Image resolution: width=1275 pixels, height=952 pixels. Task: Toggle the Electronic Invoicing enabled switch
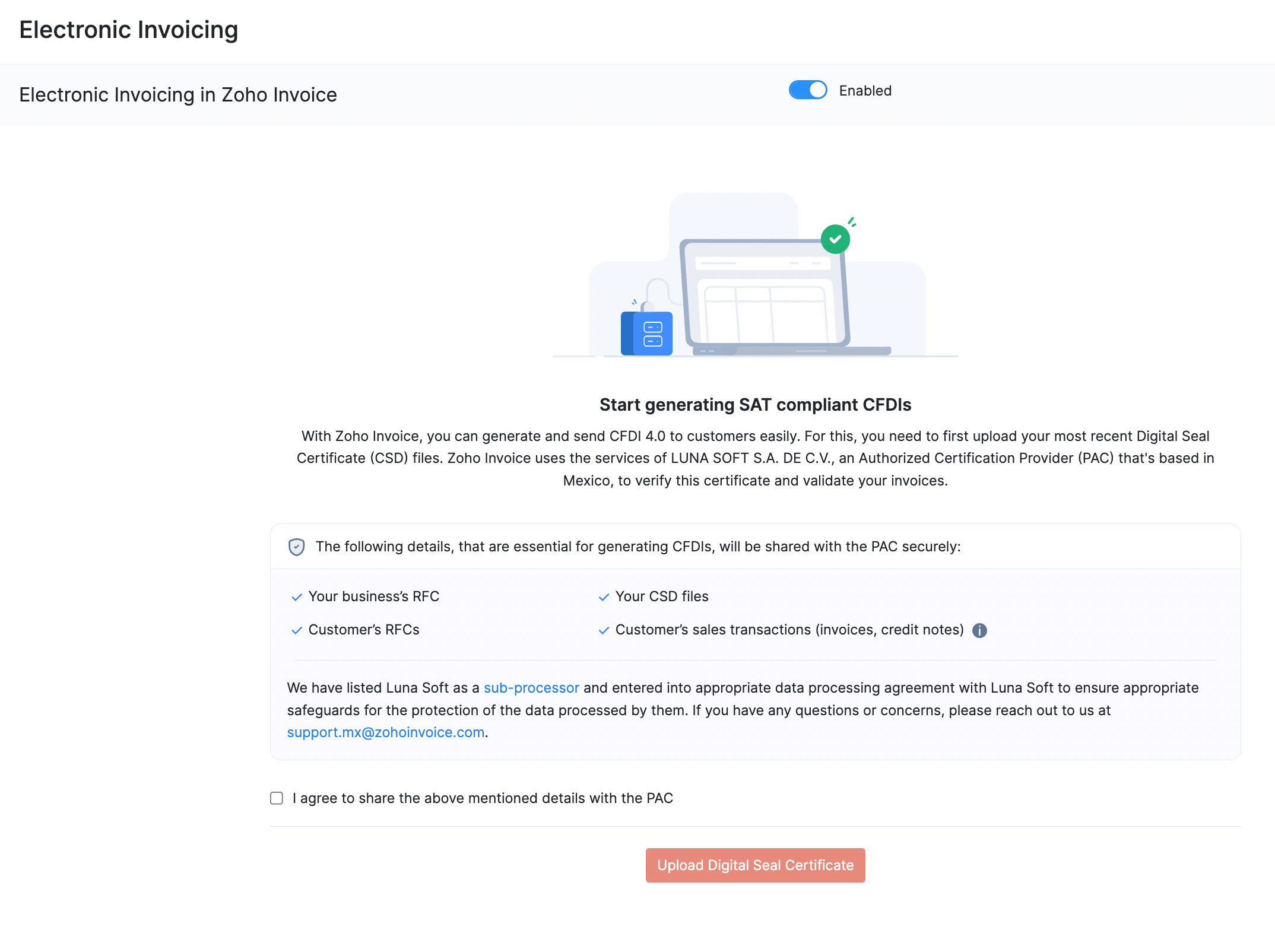pyautogui.click(x=807, y=90)
